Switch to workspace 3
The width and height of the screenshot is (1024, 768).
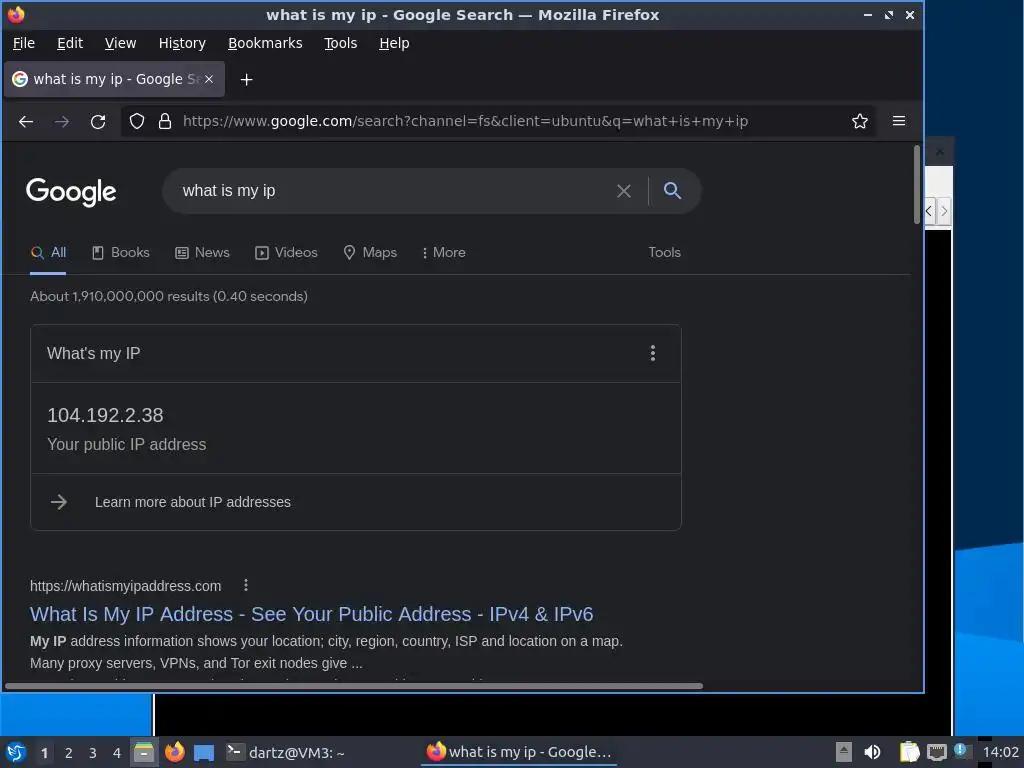[x=93, y=753]
